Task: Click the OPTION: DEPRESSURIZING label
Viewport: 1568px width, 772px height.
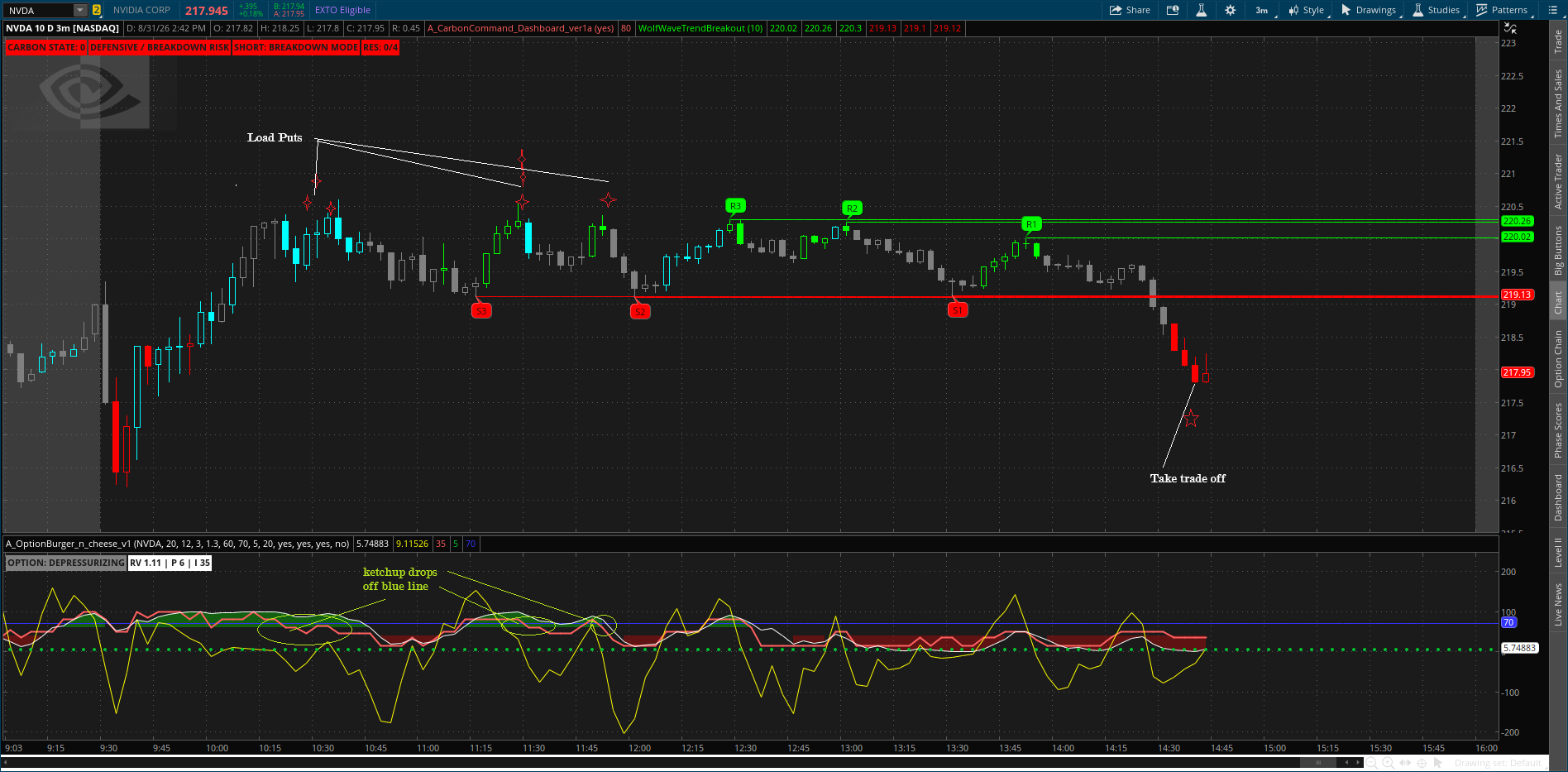Action: [66, 563]
